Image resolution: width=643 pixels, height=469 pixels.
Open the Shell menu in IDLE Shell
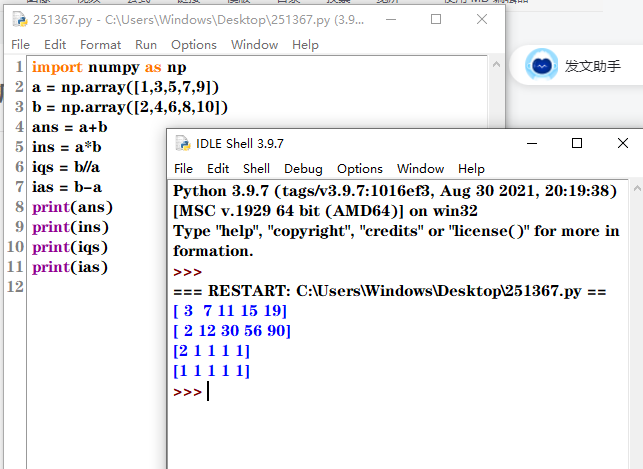point(256,168)
